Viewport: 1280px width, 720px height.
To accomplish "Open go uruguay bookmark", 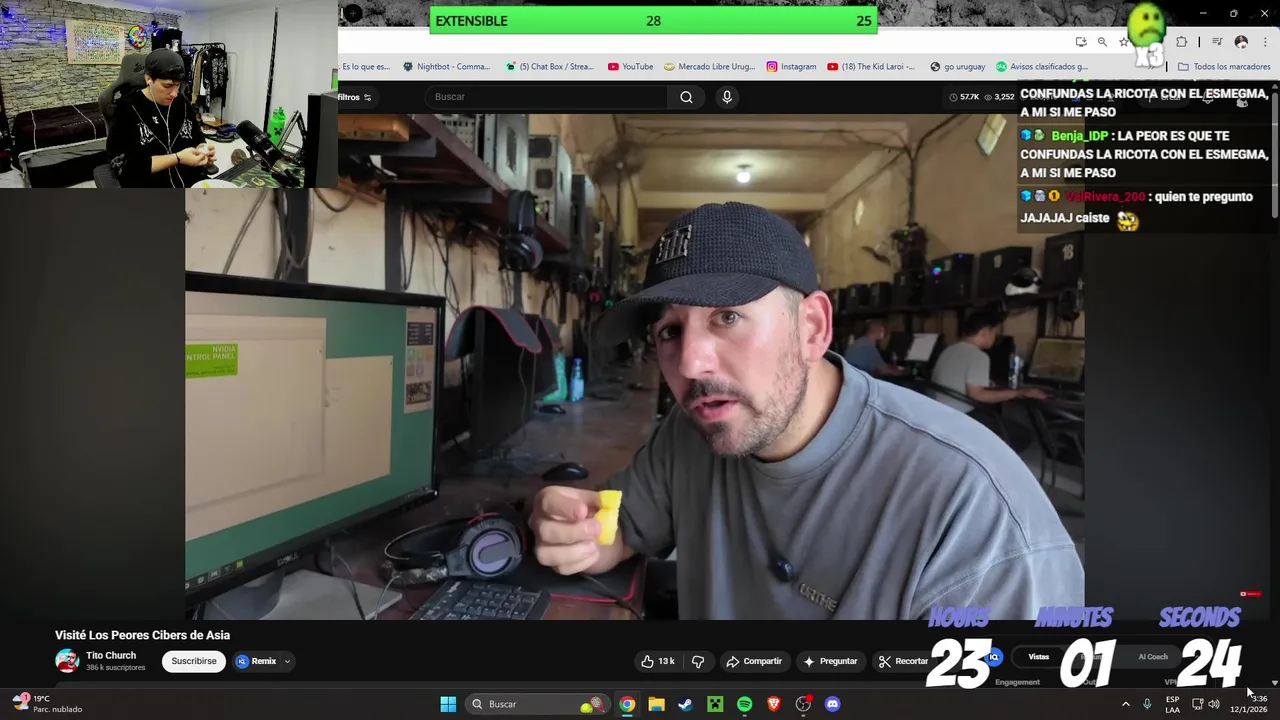I will tap(958, 67).
